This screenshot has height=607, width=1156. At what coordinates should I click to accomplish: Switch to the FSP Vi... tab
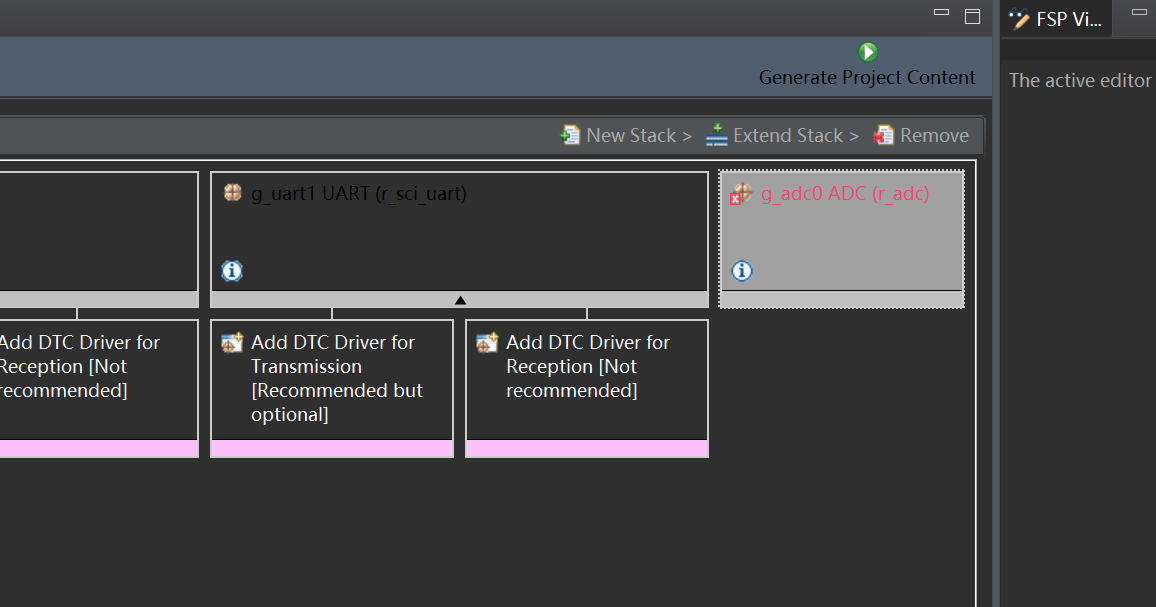pos(1056,19)
